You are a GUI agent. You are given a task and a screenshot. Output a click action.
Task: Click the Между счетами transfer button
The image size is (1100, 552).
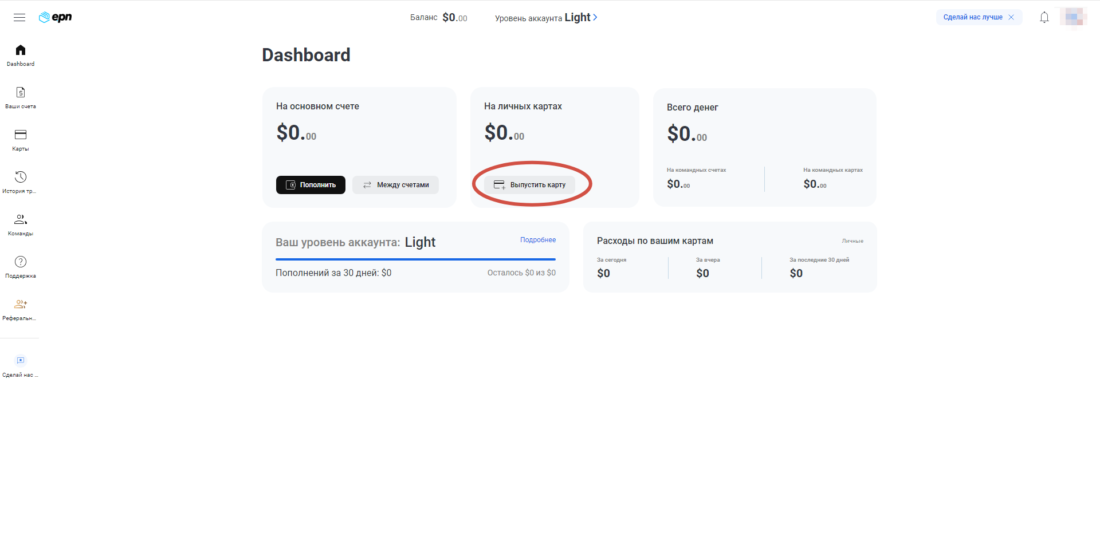click(x=395, y=185)
